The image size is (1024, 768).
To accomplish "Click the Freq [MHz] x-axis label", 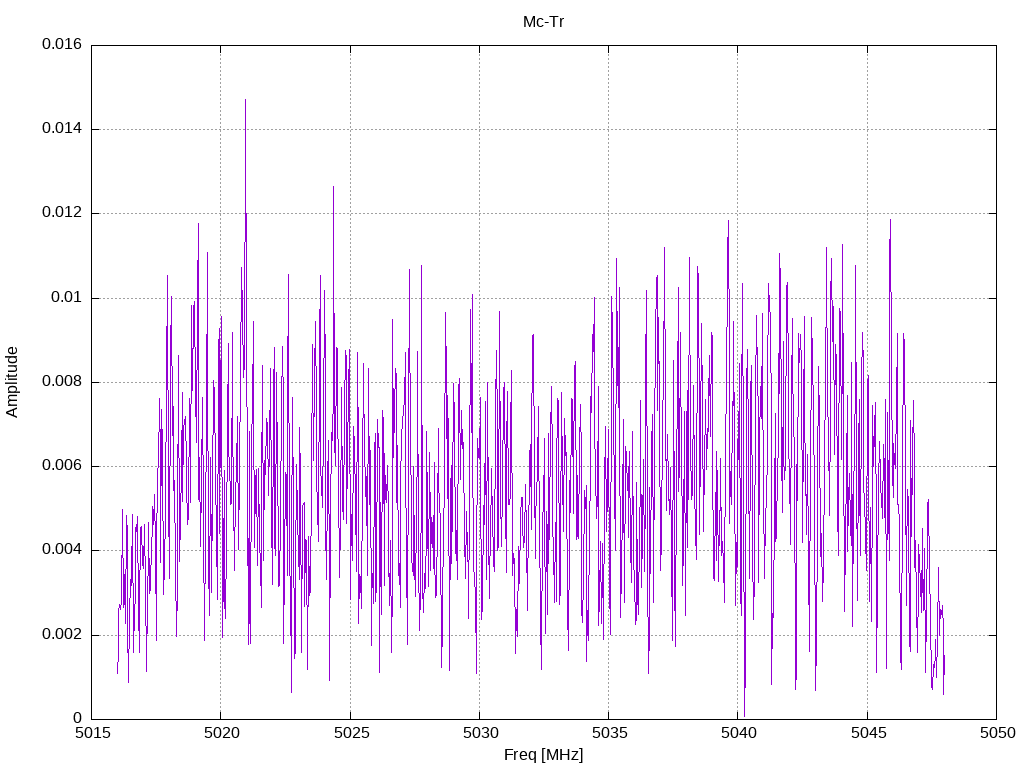I will (x=543, y=755).
